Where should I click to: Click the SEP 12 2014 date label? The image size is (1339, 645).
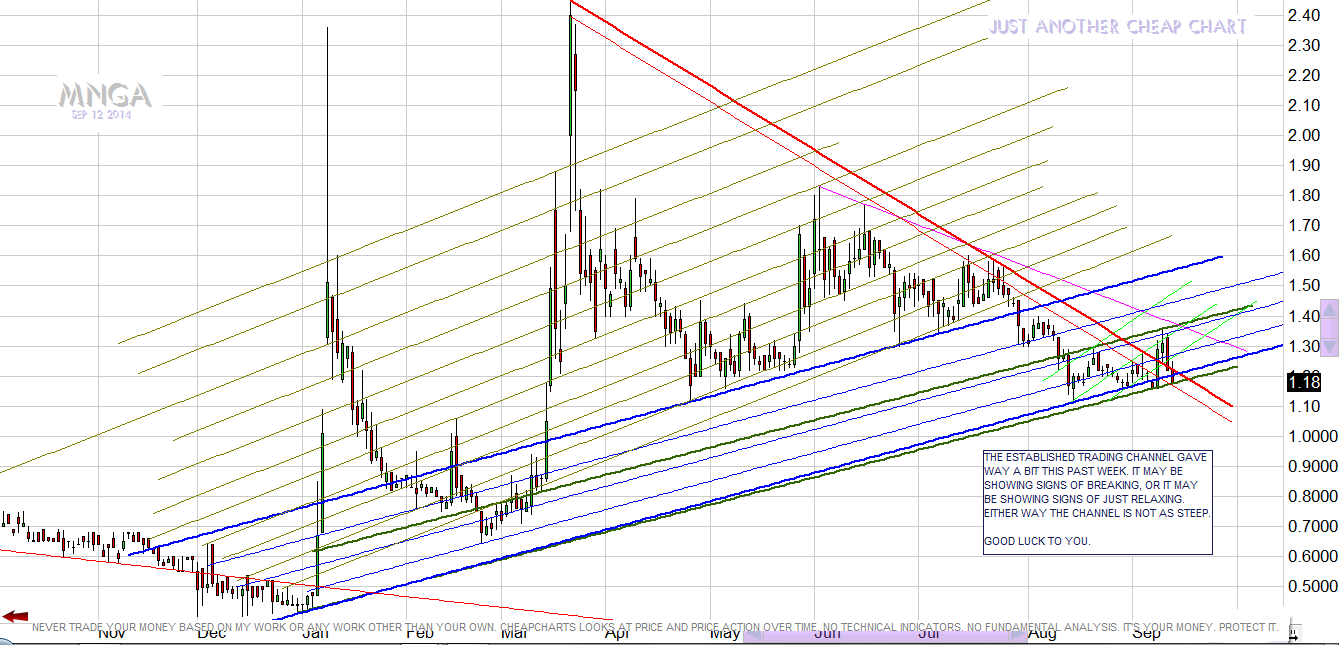pyautogui.click(x=104, y=115)
